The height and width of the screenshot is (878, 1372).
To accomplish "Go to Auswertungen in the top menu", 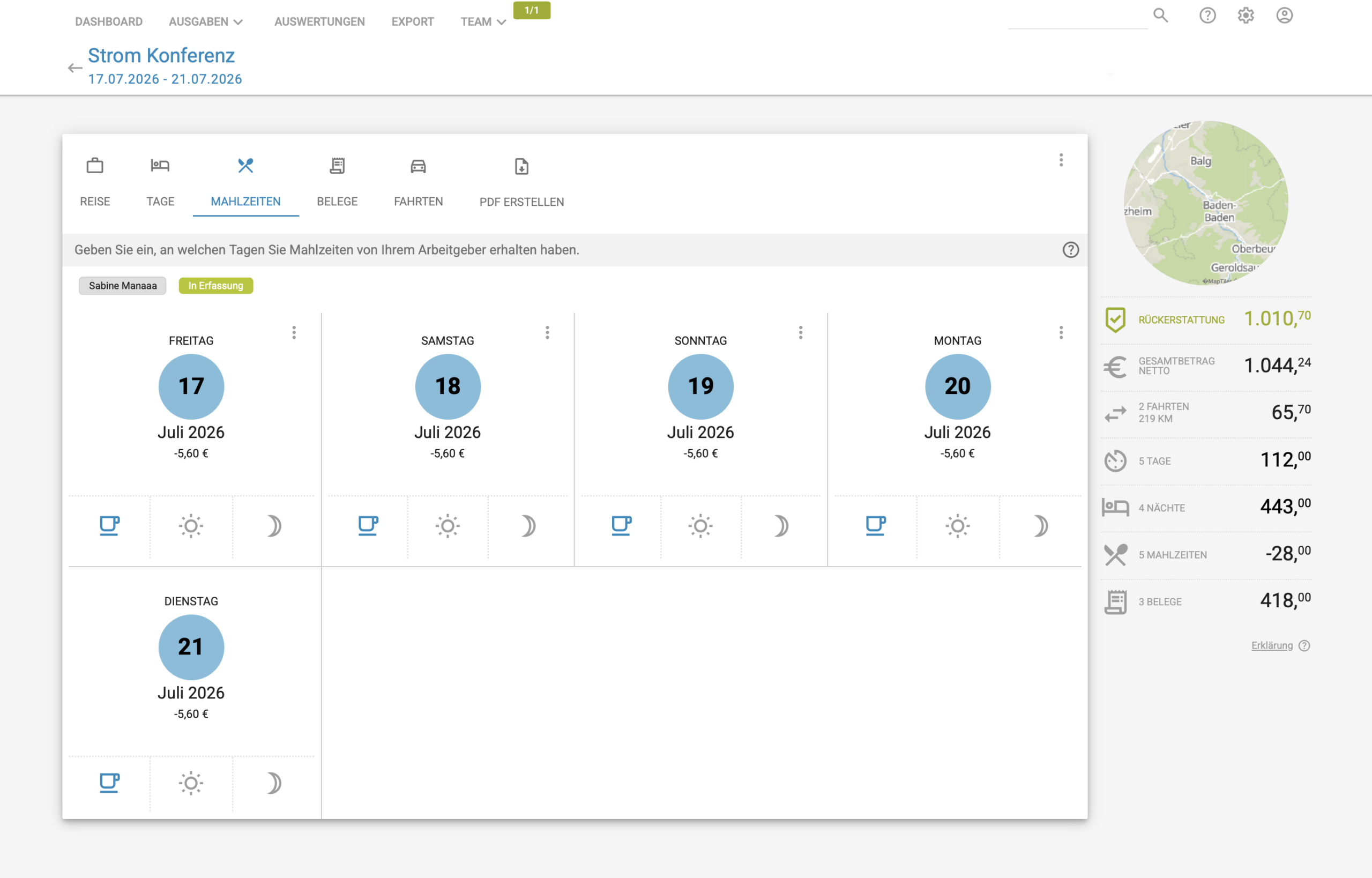I will (x=320, y=21).
